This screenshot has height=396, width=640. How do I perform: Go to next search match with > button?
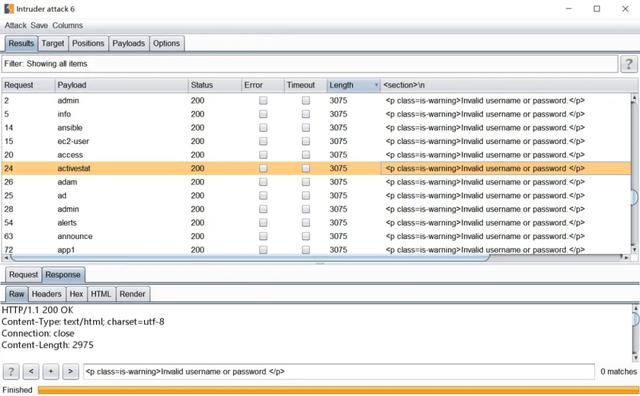pos(70,372)
